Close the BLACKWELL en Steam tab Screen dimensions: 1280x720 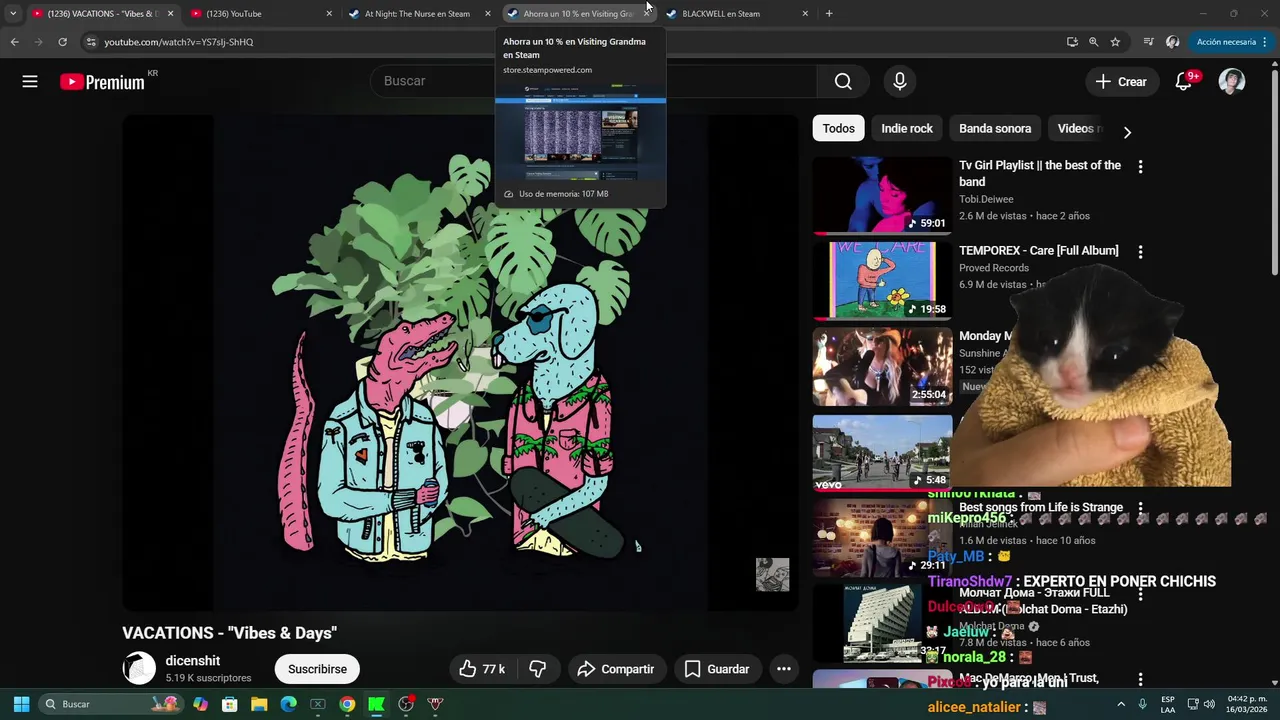[805, 14]
